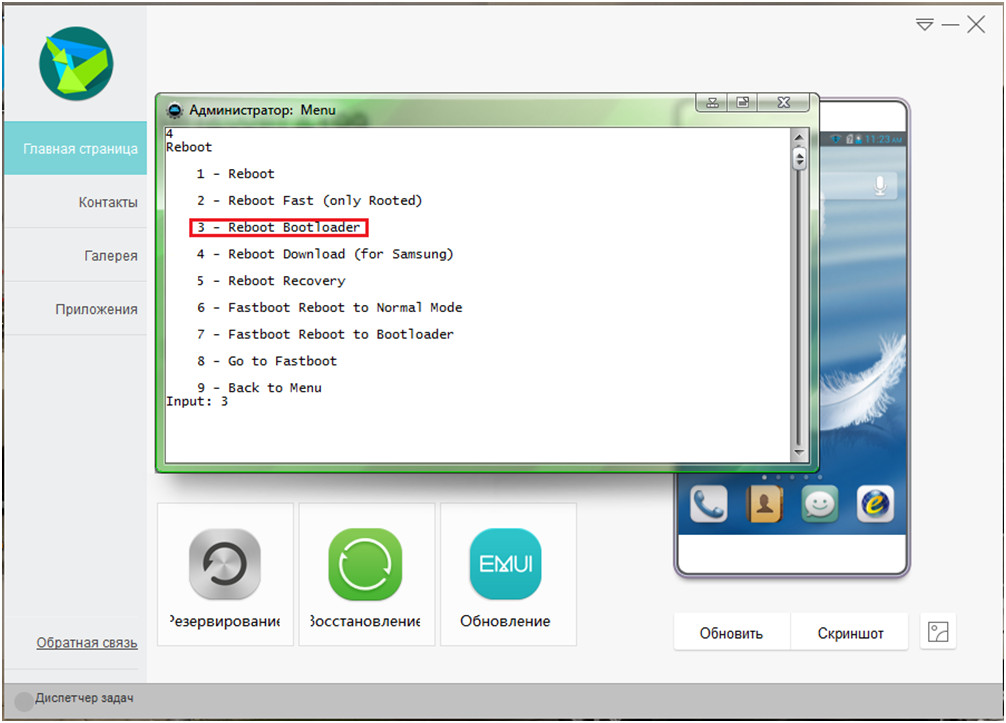Open the Резервирование backup icon
Screen dimensions: 1006x723
225,565
